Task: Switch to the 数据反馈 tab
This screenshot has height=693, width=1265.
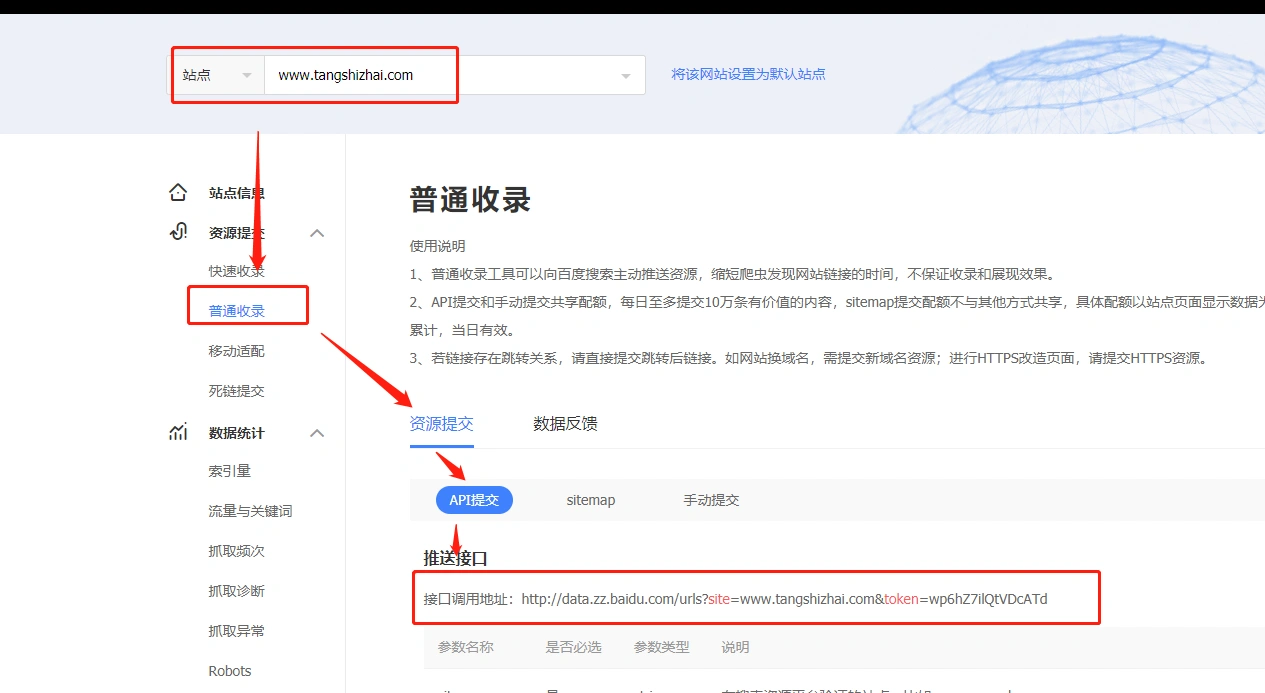Action: pos(566,424)
